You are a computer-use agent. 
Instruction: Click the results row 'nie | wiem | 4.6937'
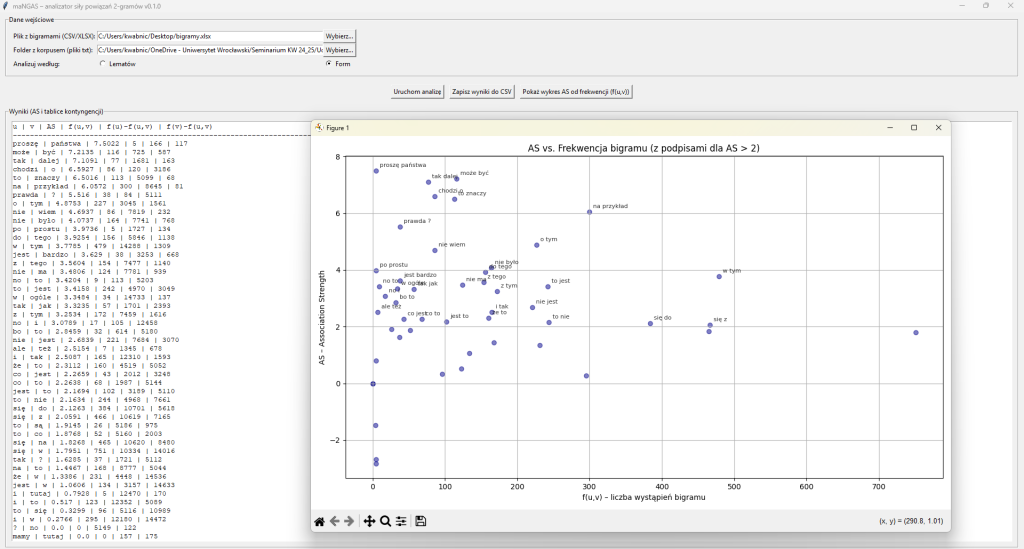point(91,212)
